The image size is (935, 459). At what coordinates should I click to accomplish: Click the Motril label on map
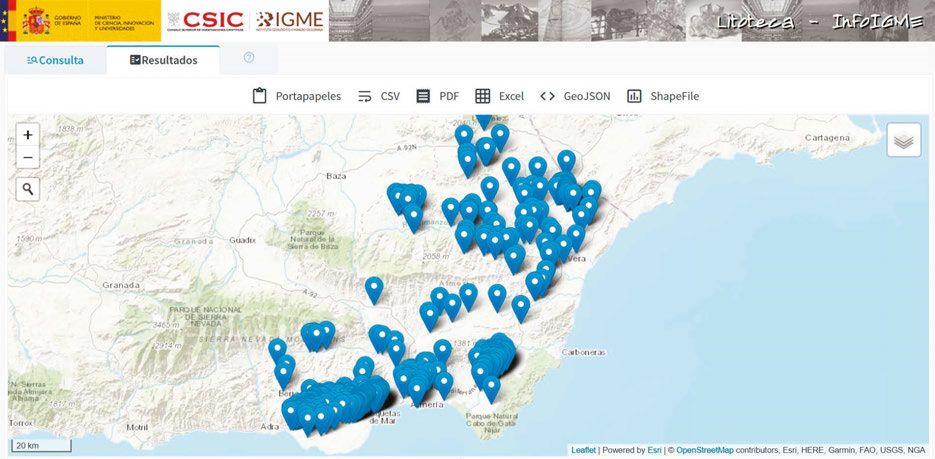[x=137, y=427]
